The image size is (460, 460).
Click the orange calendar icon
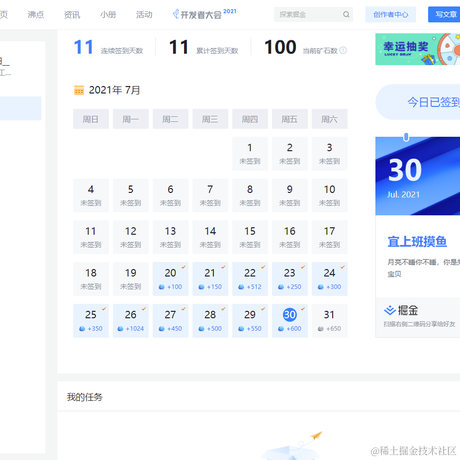(79, 90)
